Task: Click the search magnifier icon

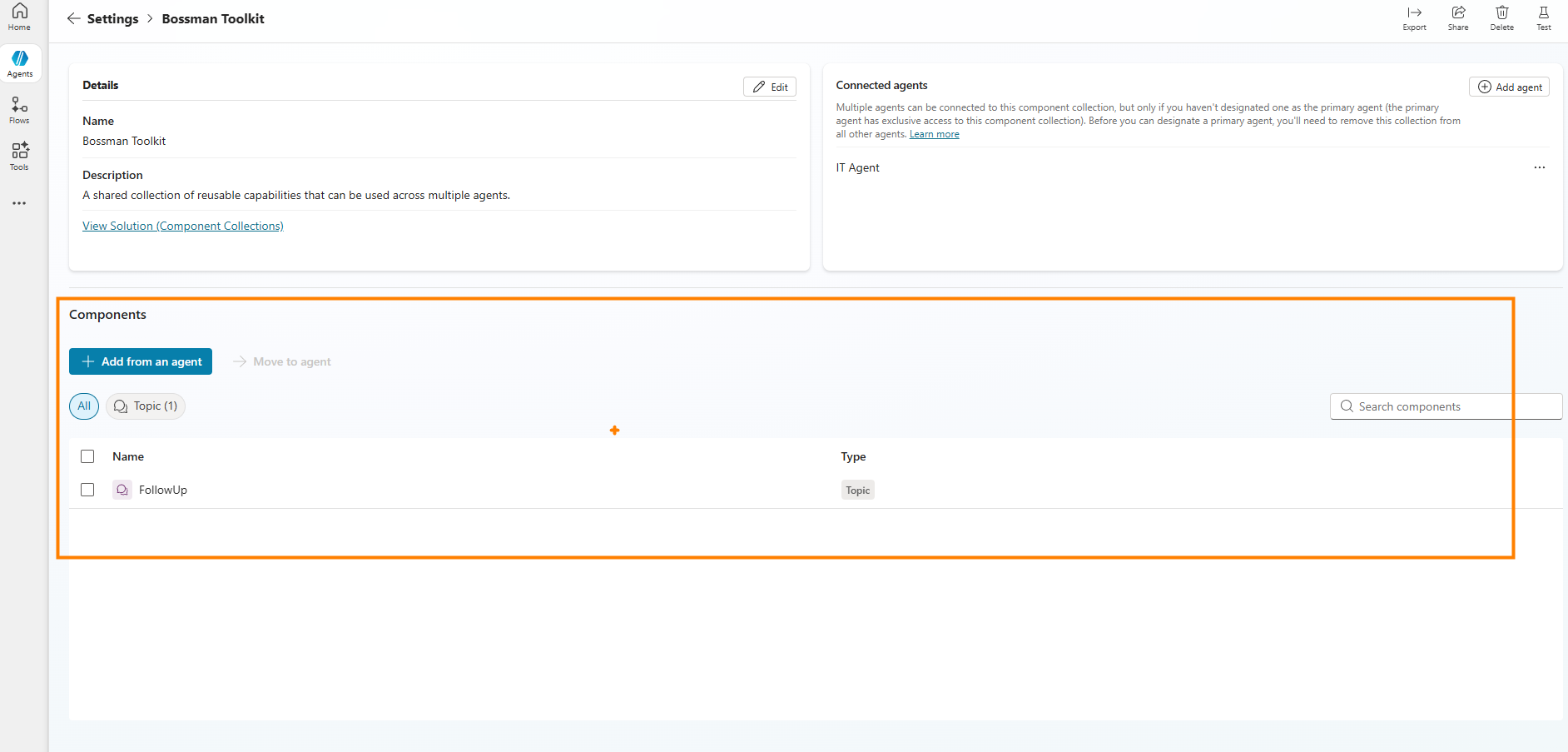Action: pos(1347,406)
